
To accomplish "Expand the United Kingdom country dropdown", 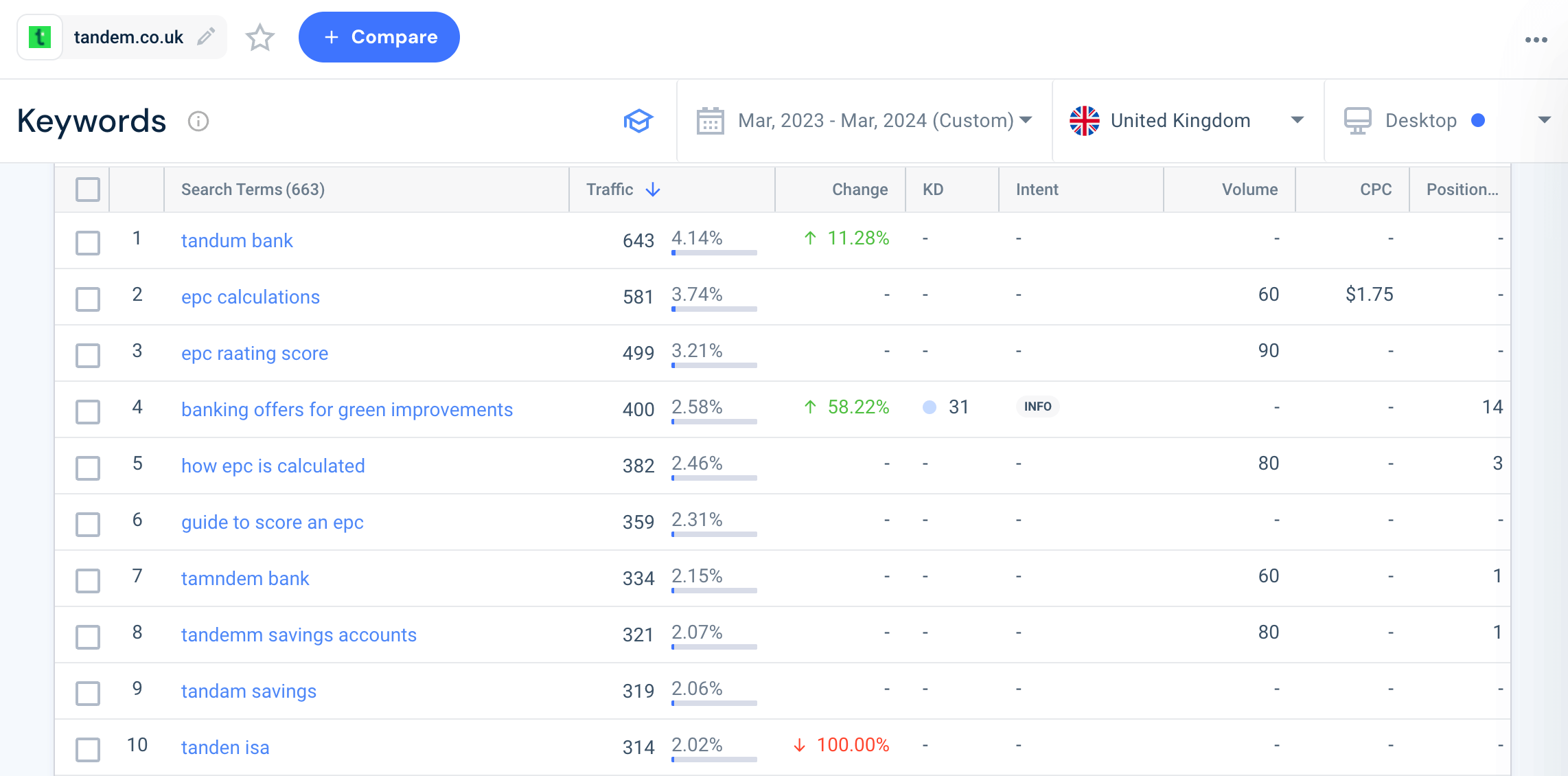I will (1298, 119).
